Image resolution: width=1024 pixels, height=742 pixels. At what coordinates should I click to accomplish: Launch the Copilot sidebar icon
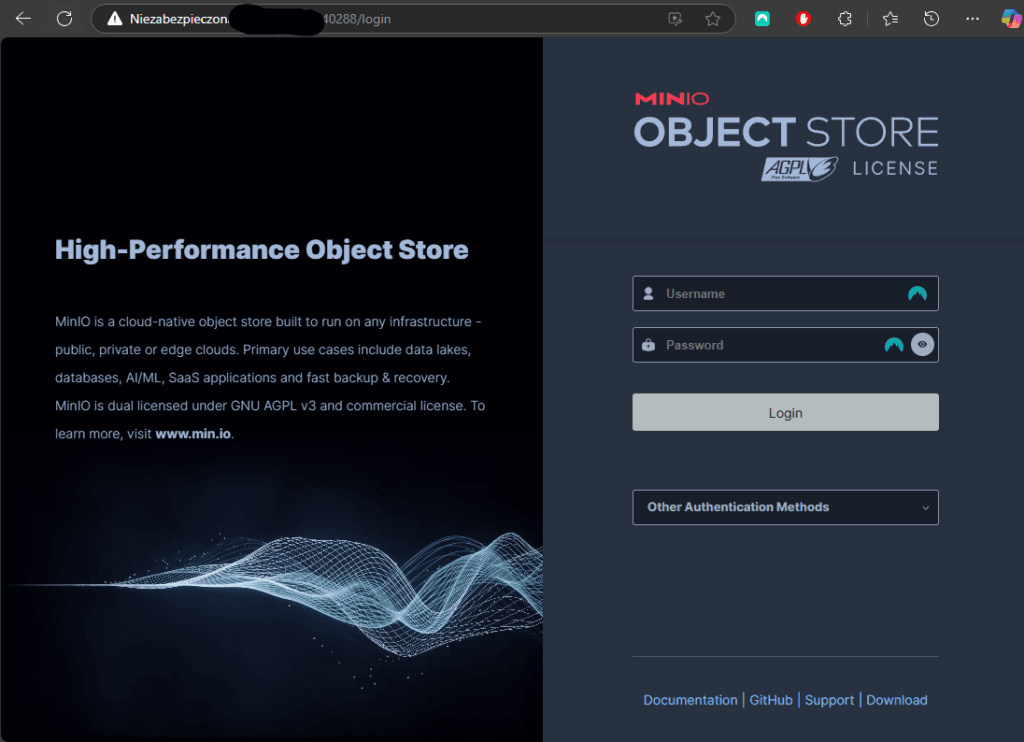(1012, 19)
